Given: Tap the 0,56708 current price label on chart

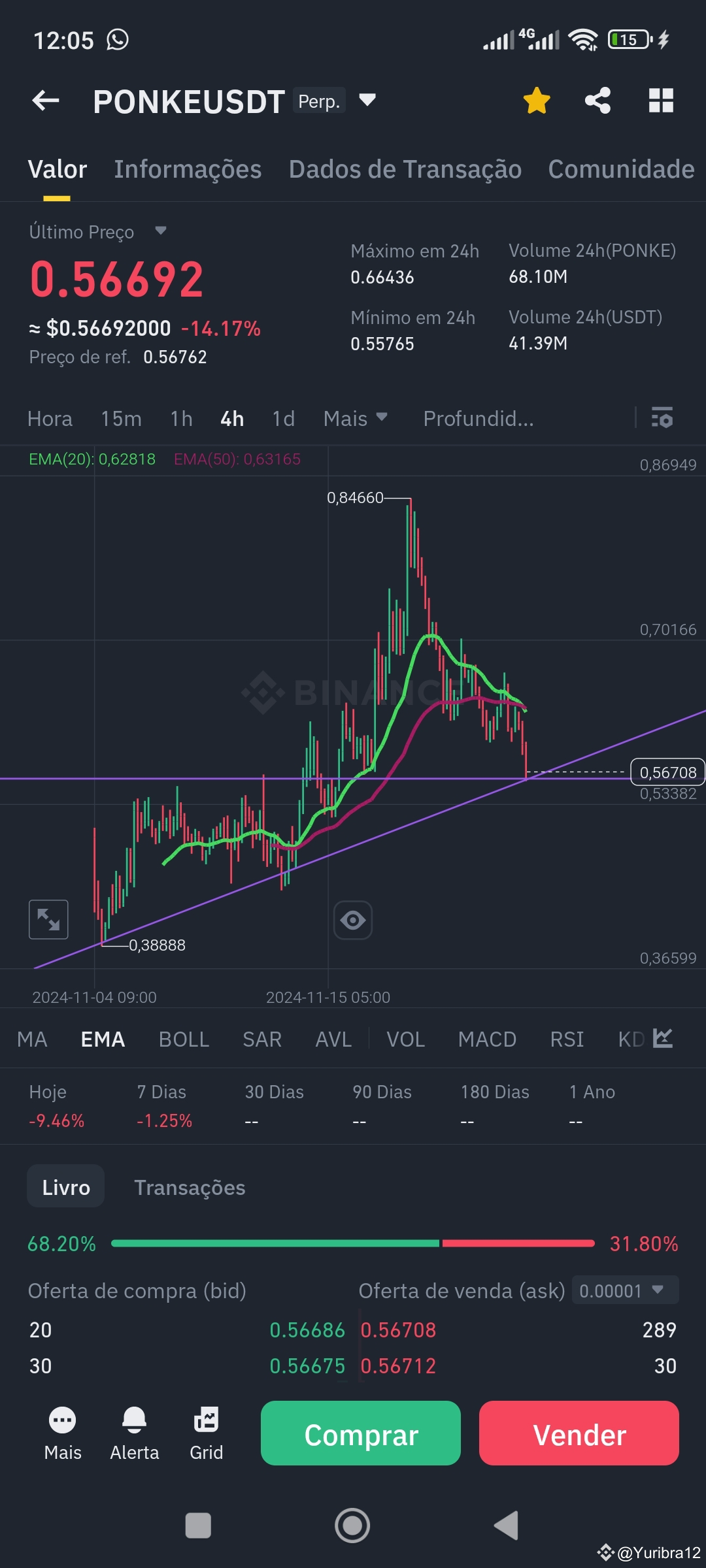Looking at the screenshot, I should [x=667, y=772].
